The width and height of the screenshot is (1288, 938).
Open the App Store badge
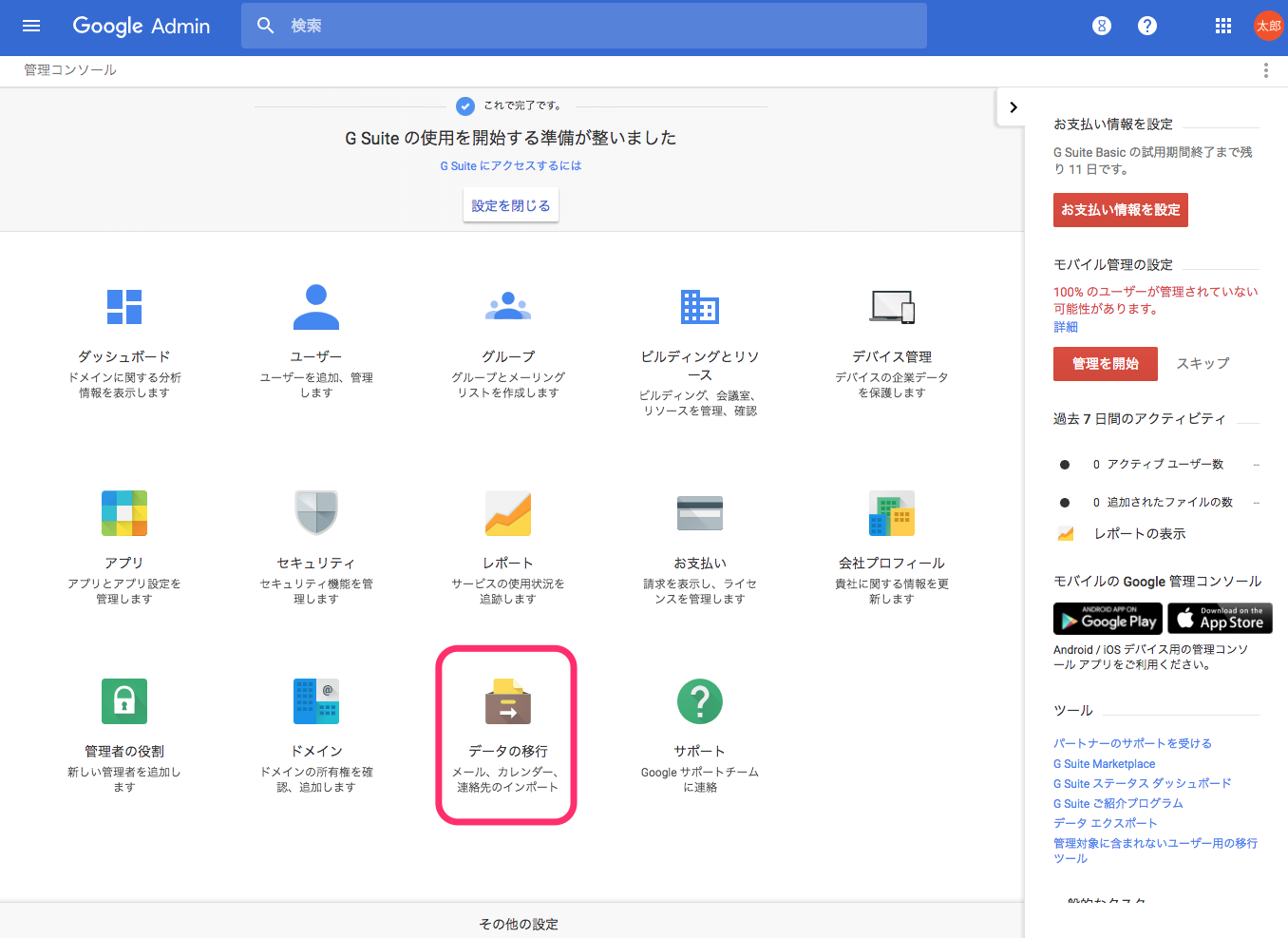point(1220,619)
